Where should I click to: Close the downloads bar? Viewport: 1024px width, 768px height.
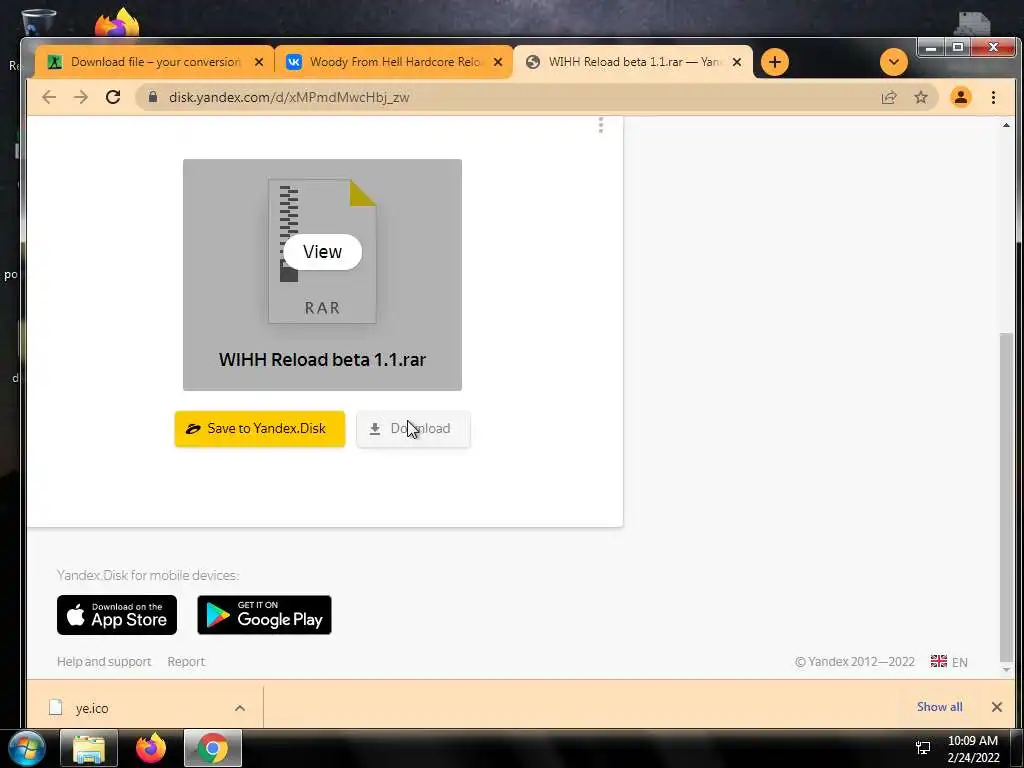(997, 707)
